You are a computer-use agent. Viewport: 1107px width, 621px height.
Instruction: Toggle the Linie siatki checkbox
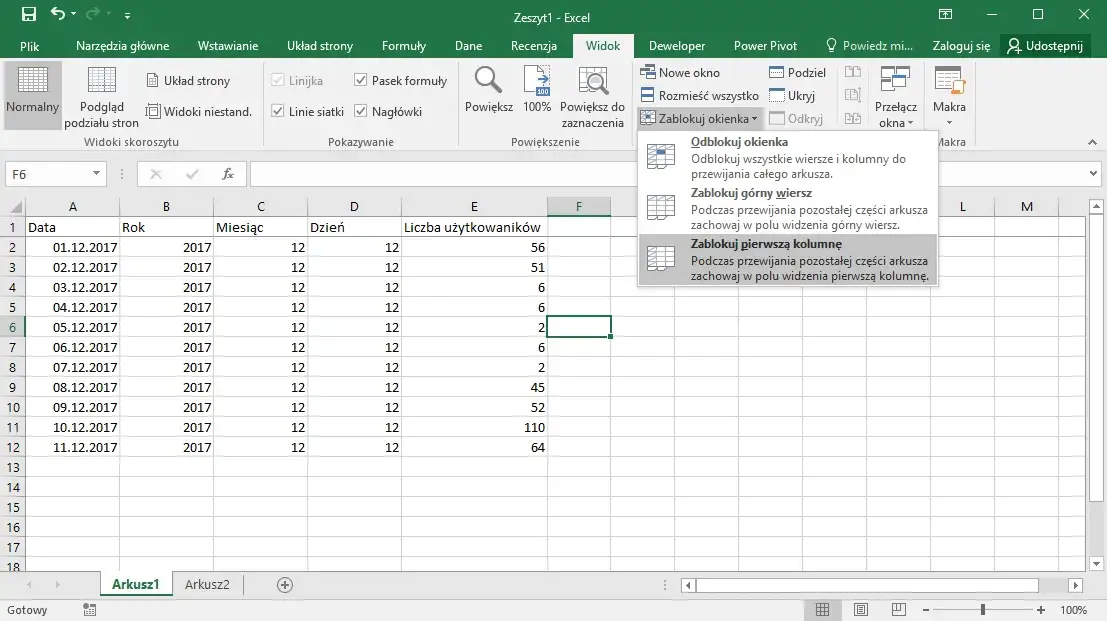[278, 112]
